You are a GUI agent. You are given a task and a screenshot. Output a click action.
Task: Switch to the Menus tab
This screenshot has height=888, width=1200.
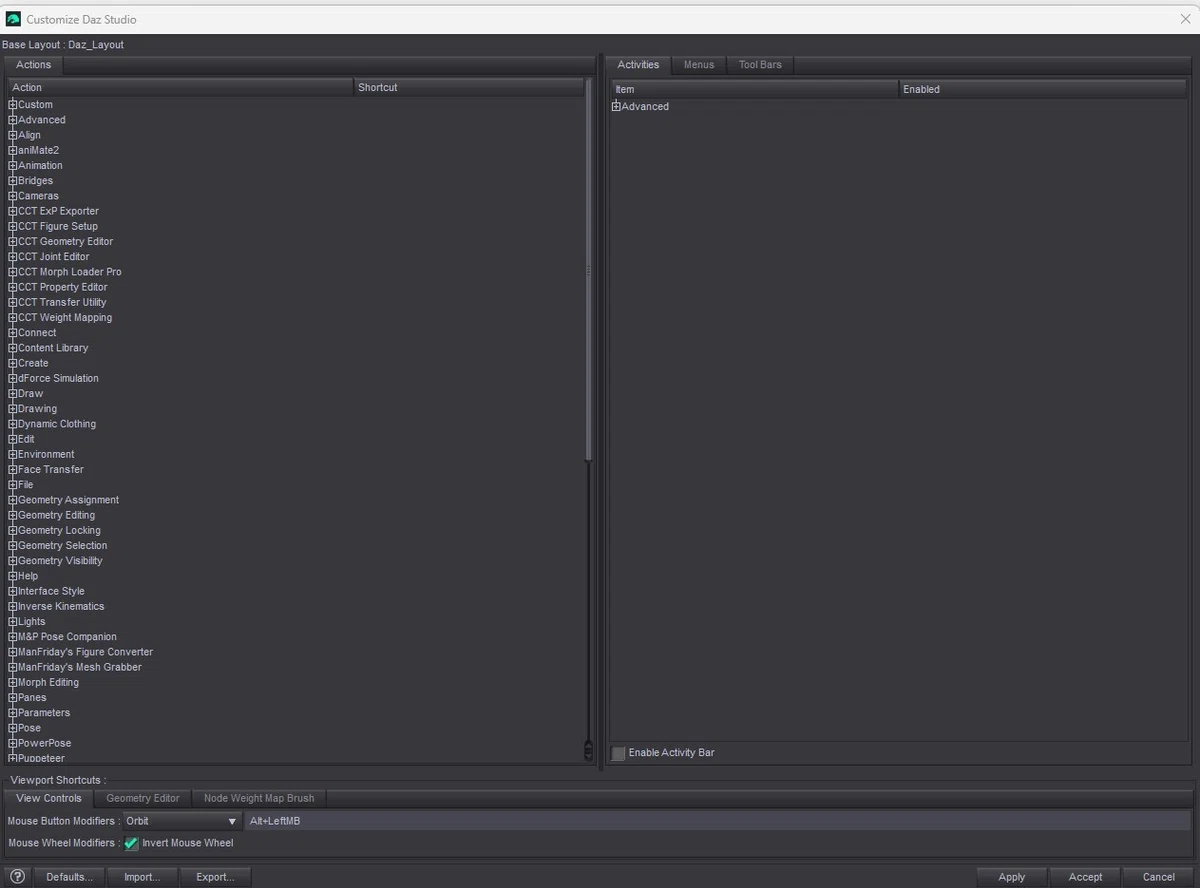(x=699, y=65)
